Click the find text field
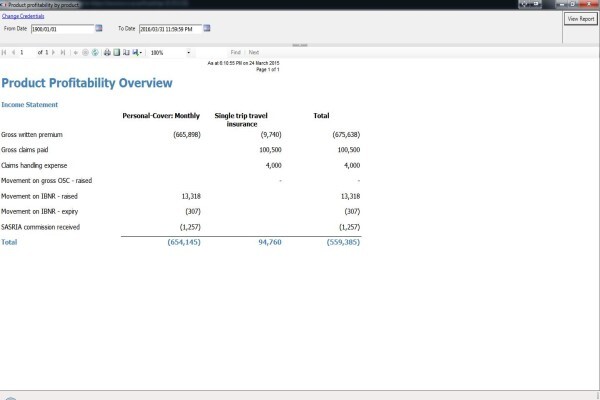 210,52
